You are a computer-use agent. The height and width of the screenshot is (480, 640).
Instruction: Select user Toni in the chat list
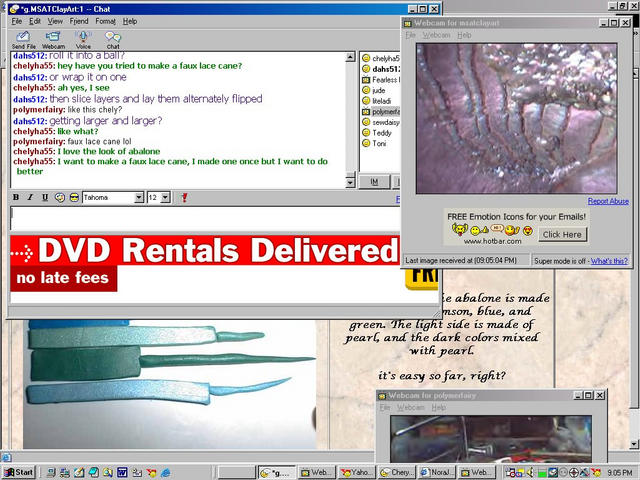tap(374, 143)
